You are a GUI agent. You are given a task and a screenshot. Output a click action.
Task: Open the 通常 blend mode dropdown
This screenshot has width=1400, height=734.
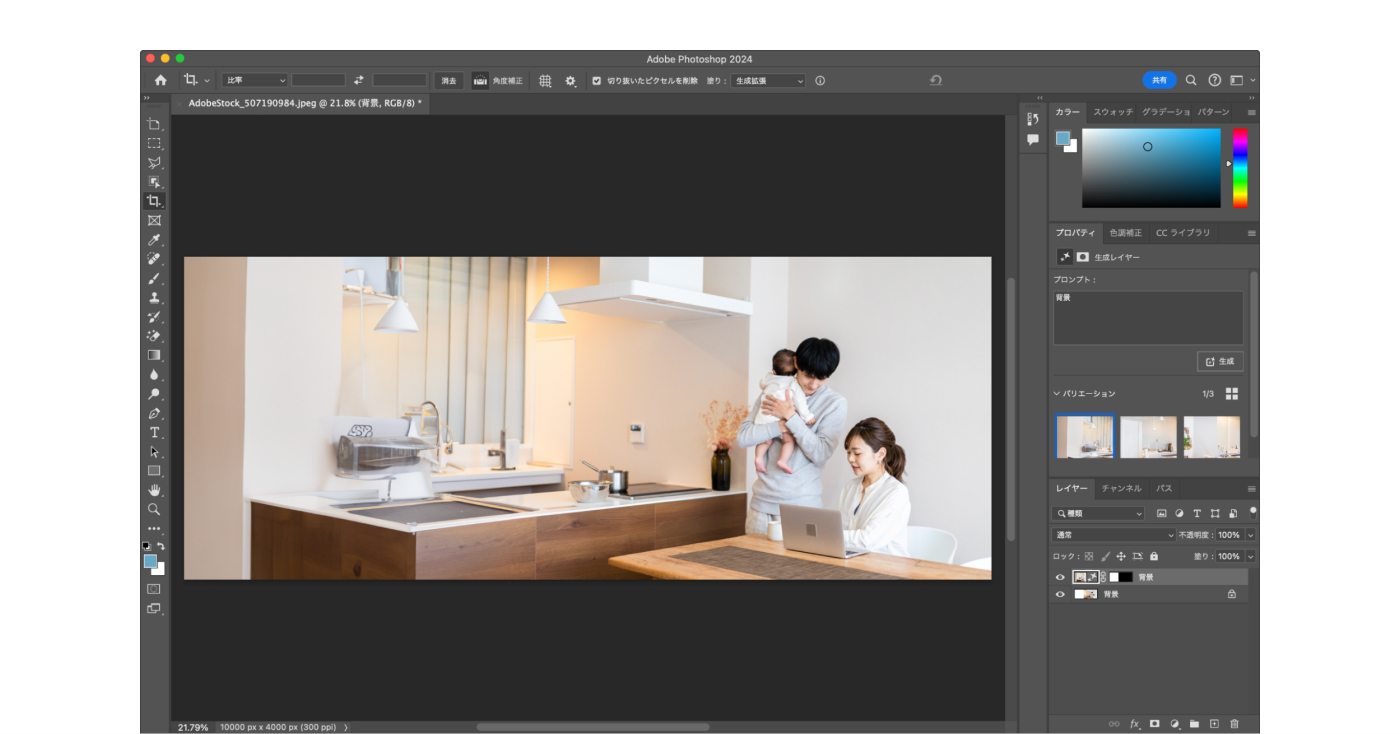point(1112,535)
